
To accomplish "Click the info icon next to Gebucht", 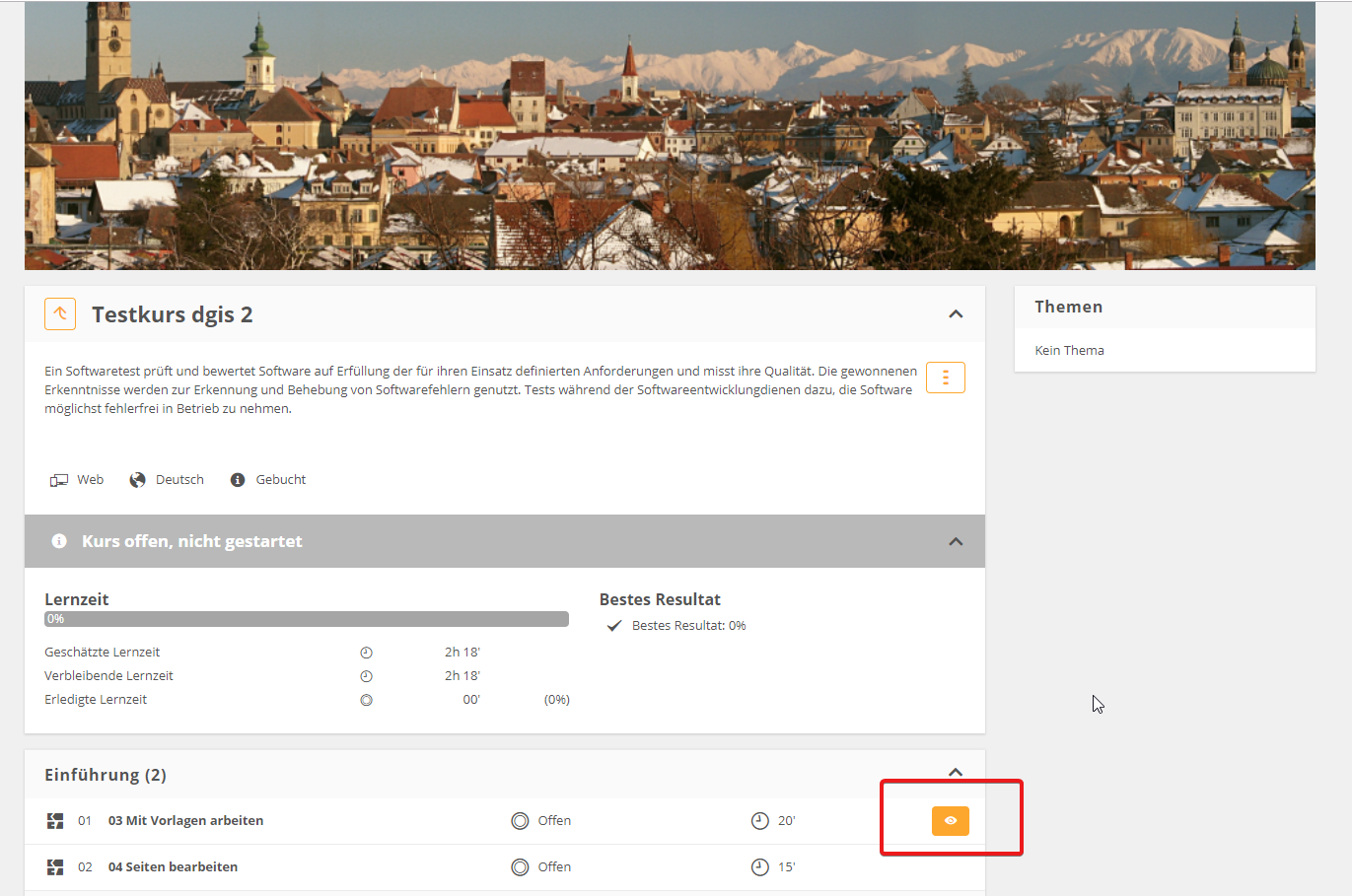I will click(238, 480).
